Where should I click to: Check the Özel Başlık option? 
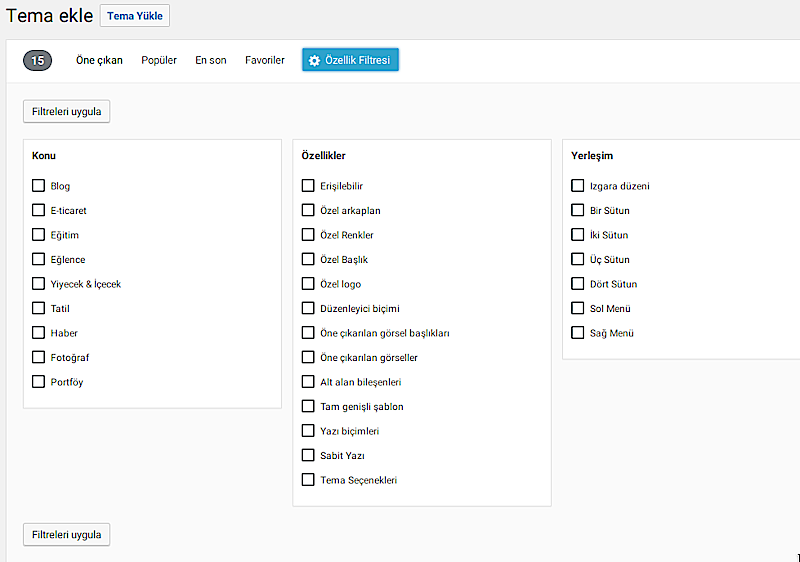(308, 259)
